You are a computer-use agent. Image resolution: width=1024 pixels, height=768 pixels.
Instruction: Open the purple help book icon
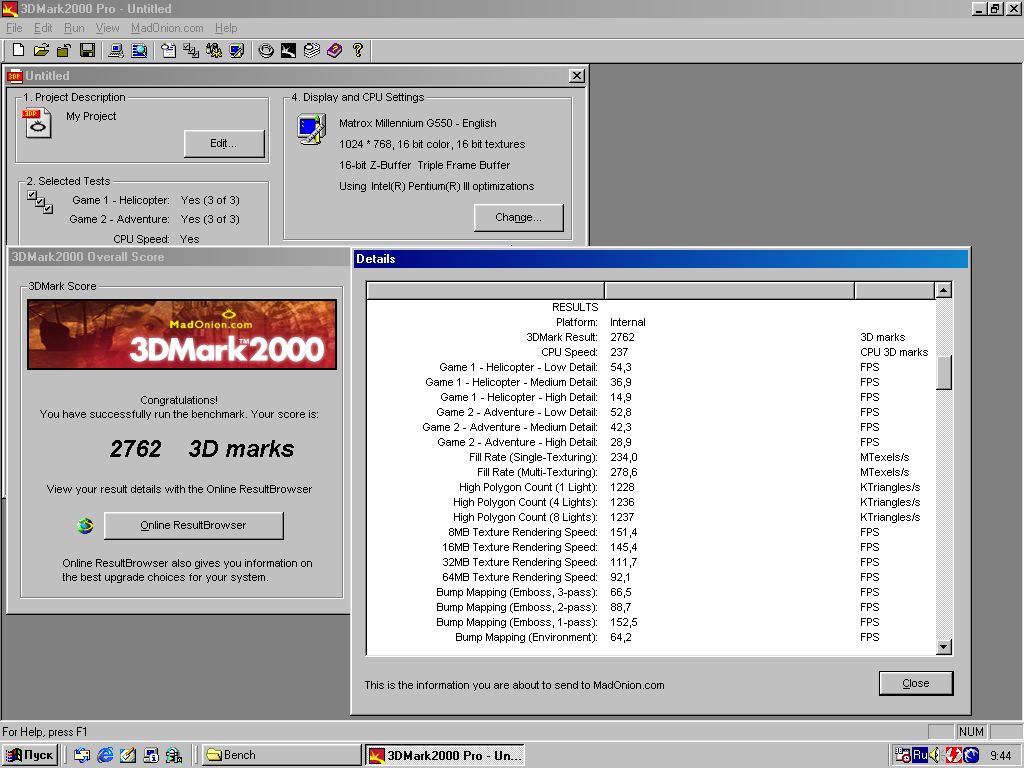coord(334,50)
